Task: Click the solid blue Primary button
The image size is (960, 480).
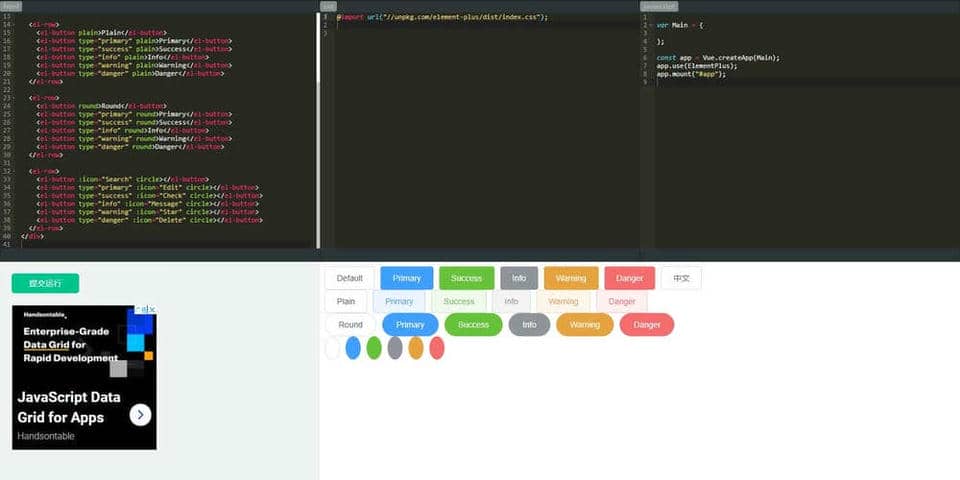Action: coord(407,278)
